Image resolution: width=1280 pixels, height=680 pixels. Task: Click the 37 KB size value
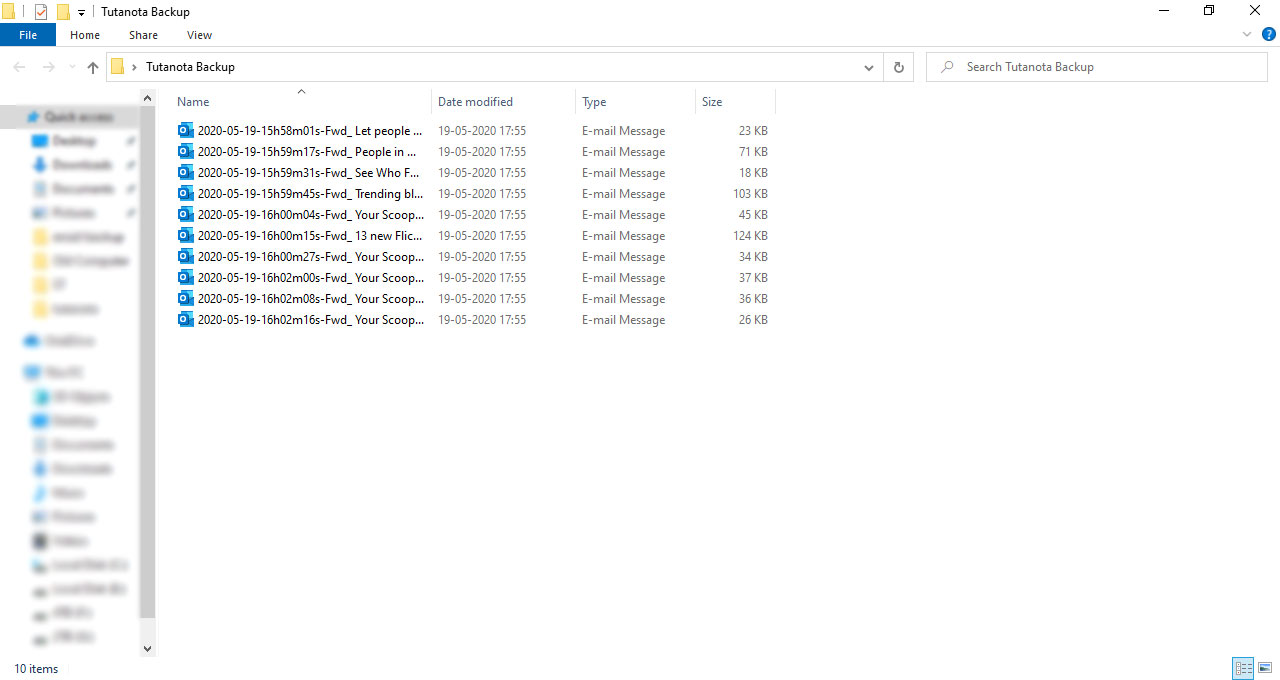tap(753, 278)
